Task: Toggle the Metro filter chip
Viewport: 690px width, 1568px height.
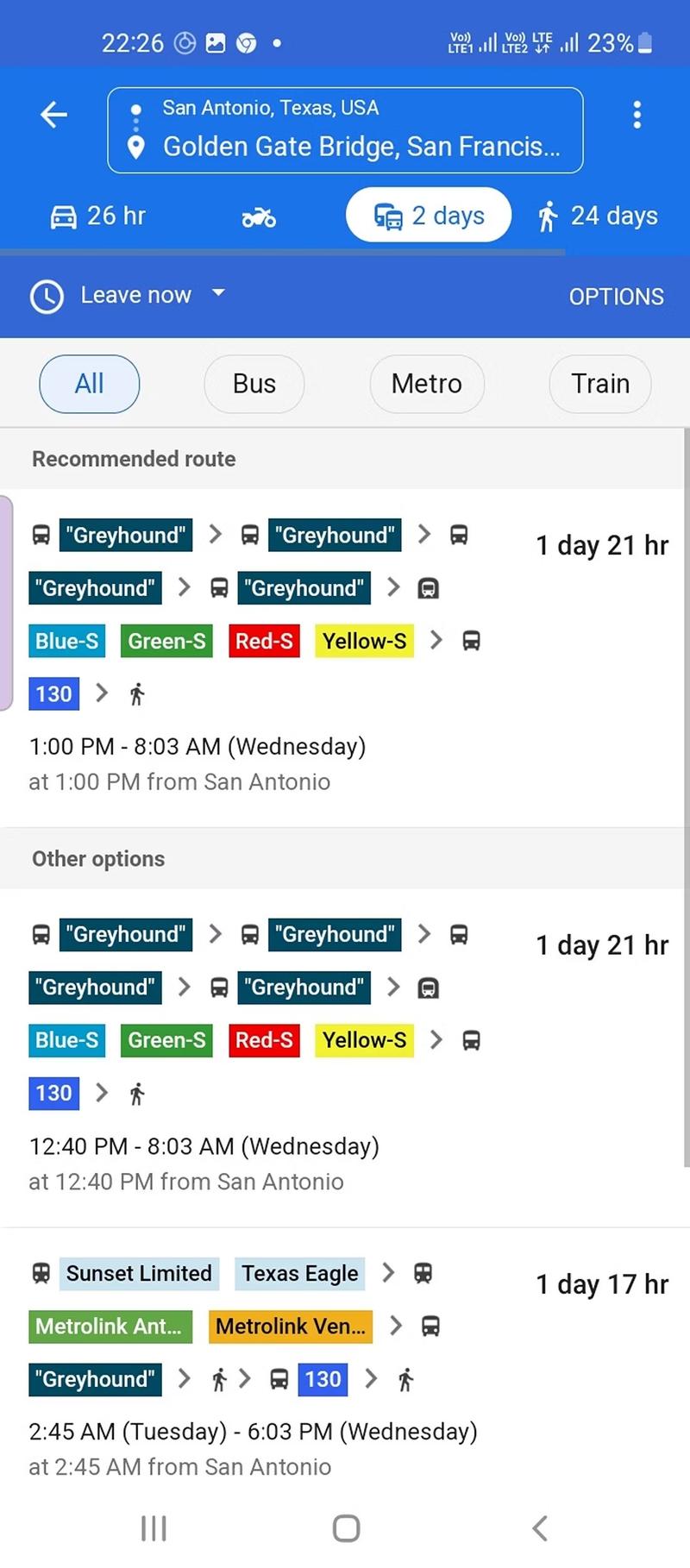Action: click(427, 384)
